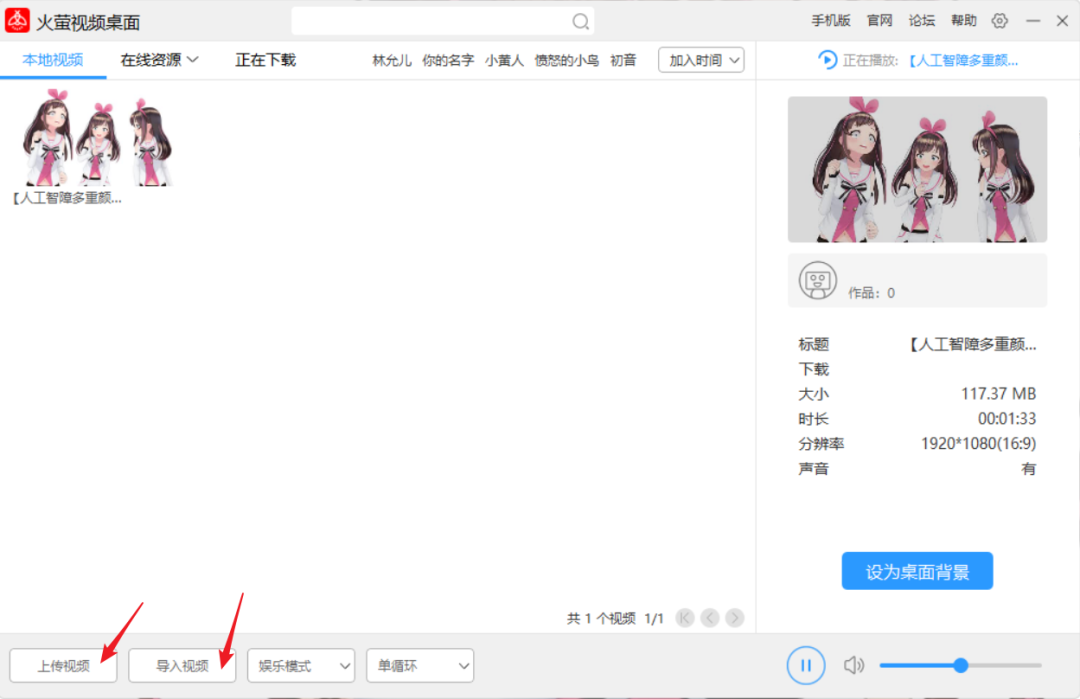Click the 117.37 MB size value

click(999, 394)
